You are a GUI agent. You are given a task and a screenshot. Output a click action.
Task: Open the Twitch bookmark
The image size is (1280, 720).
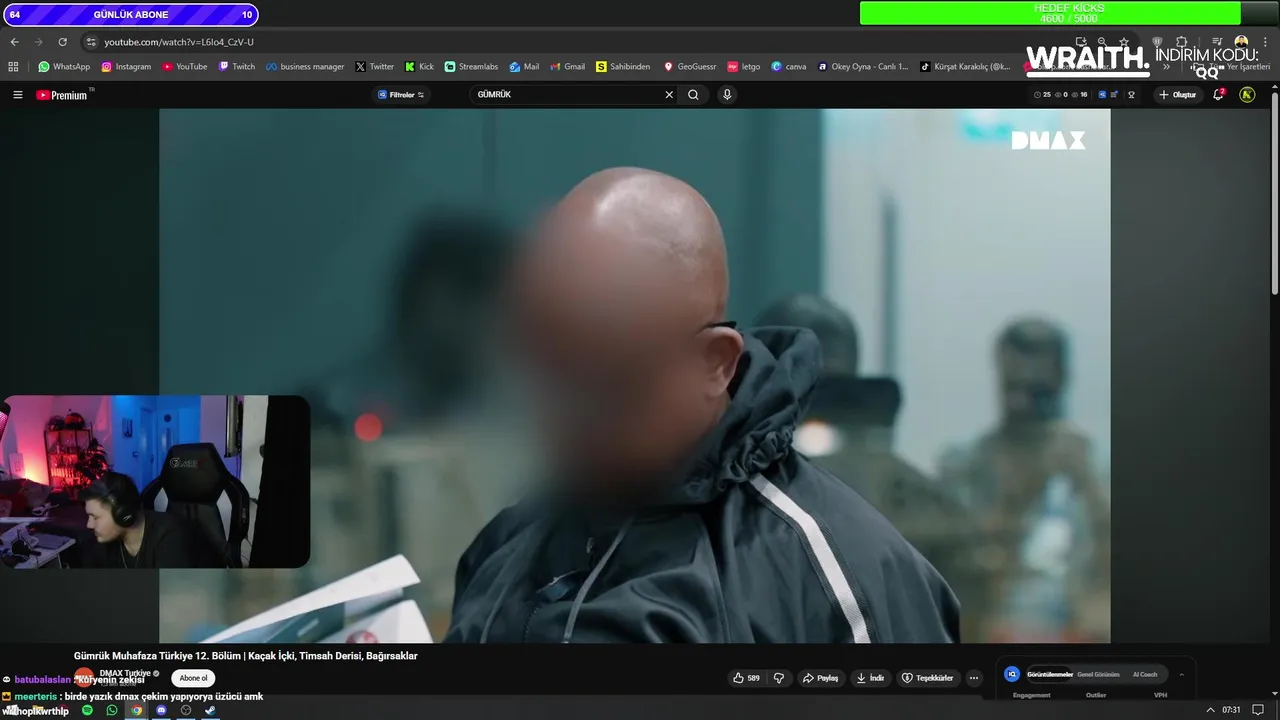(237, 67)
